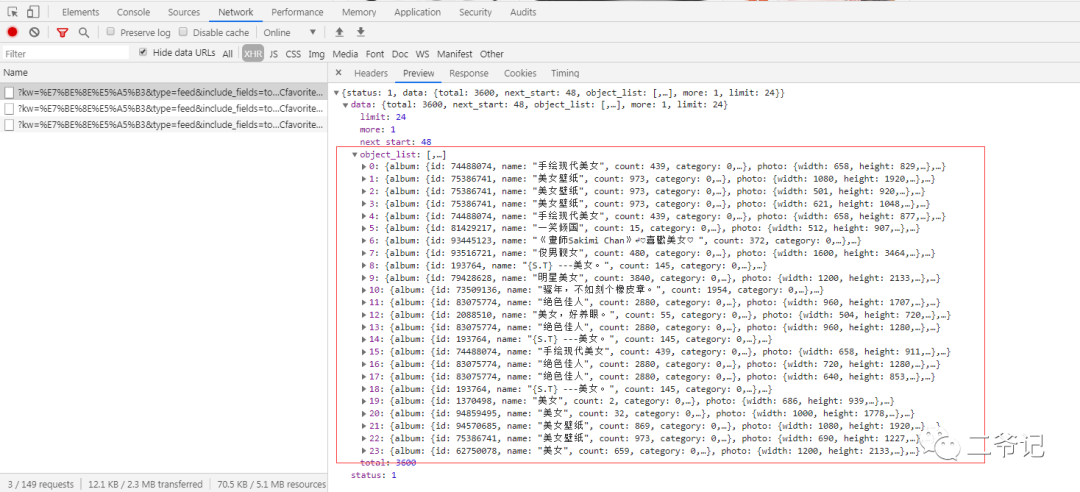
Task: Enable the Preserve log checkbox
Action: (x=111, y=32)
